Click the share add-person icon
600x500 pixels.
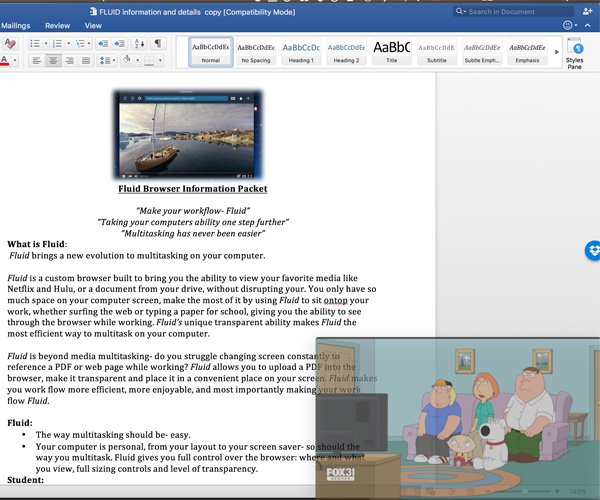coord(587,11)
